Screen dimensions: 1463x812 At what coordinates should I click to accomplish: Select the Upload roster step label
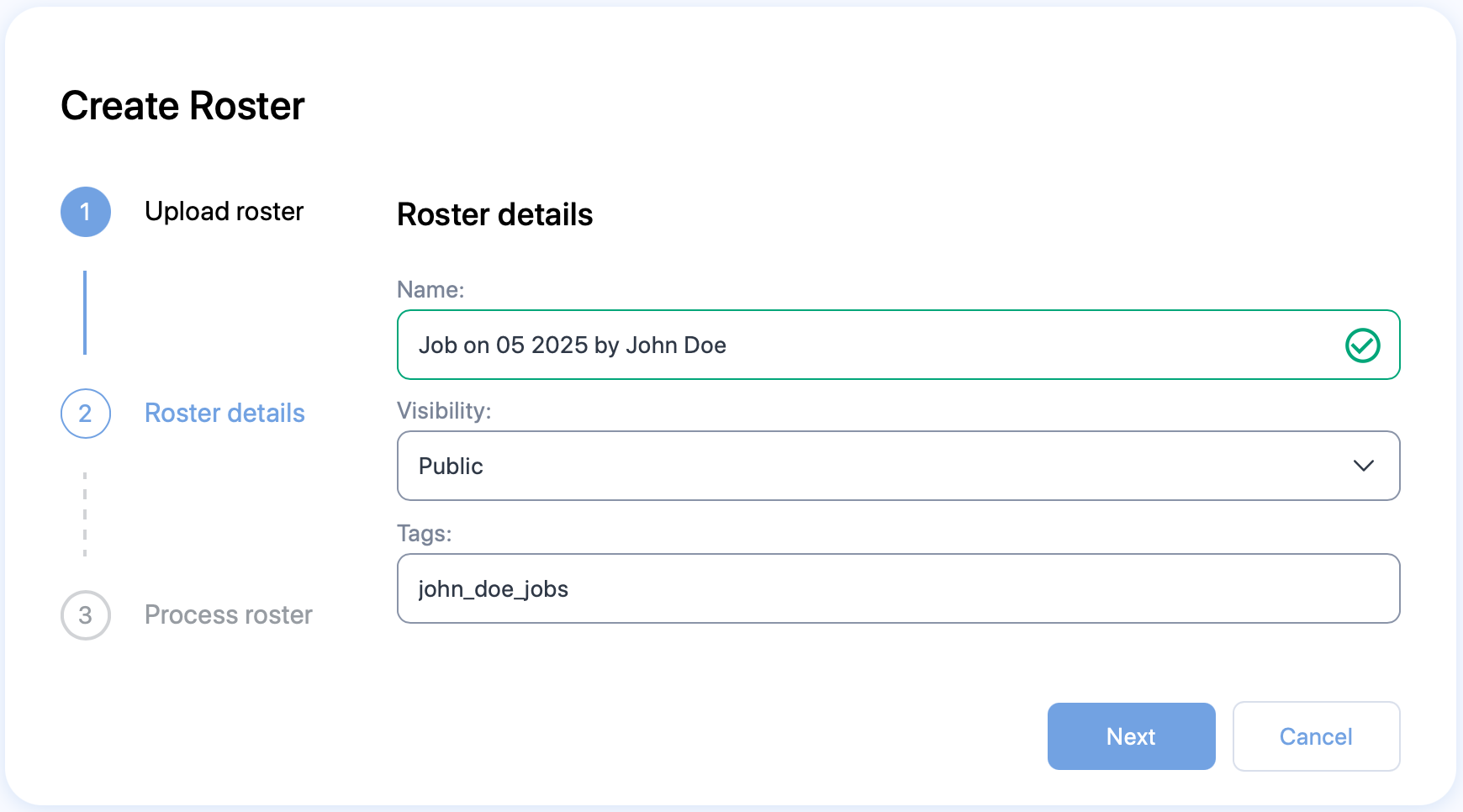224,212
